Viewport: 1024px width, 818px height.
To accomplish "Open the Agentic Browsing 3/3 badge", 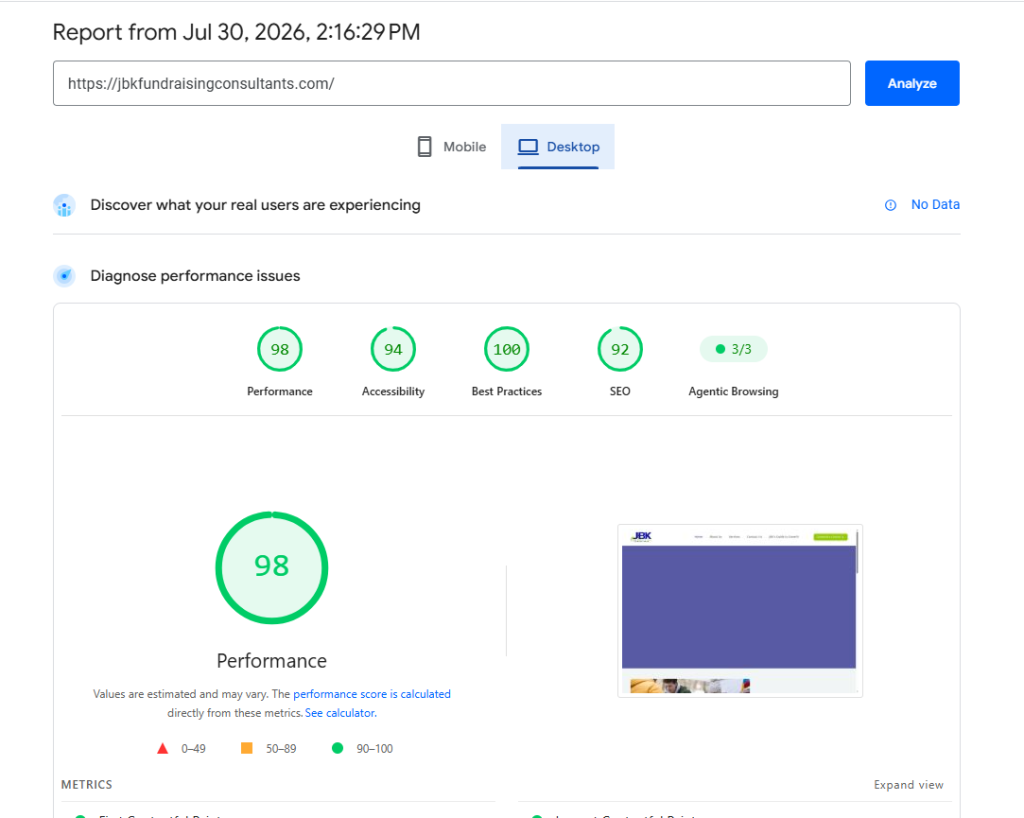I will 733,349.
